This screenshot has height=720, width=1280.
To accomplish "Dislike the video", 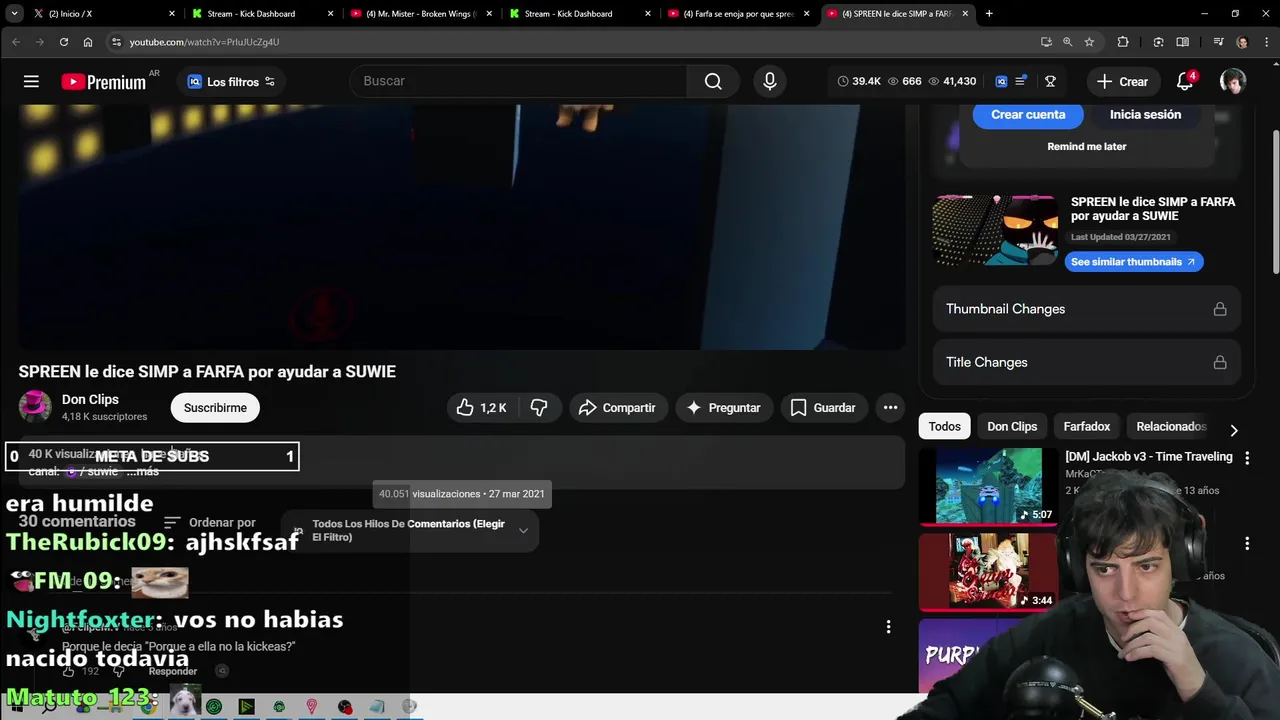I will point(539,408).
